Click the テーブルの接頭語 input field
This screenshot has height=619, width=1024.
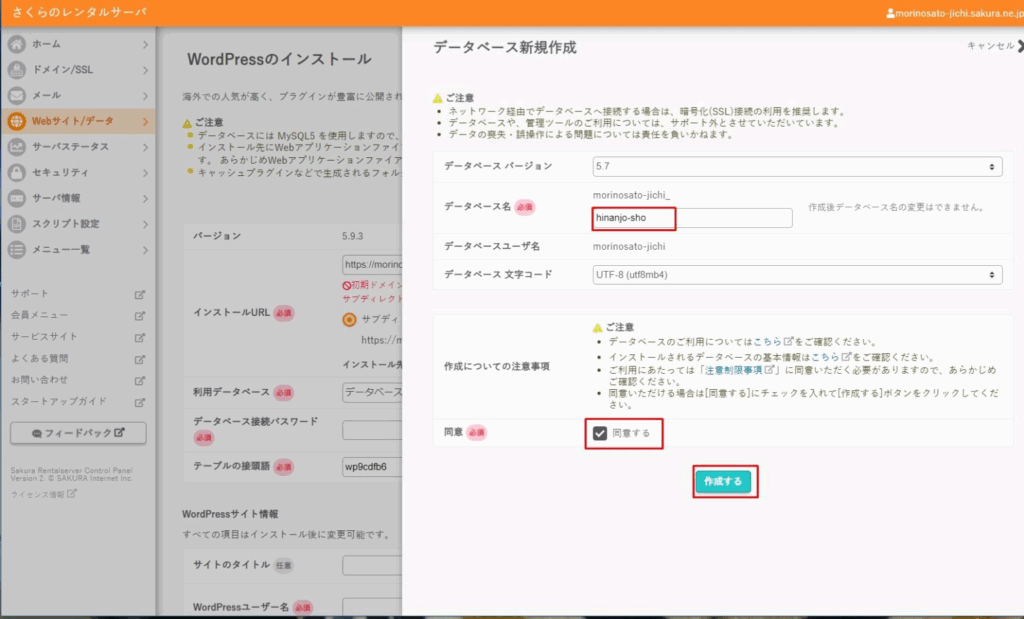[x=372, y=467]
